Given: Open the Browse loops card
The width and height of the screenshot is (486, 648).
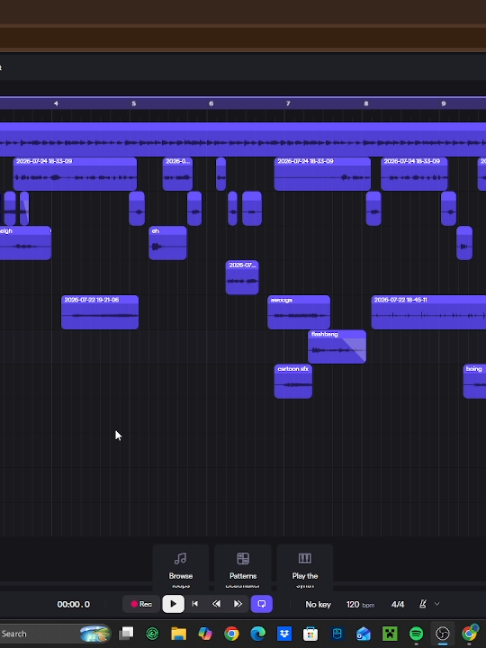Looking at the screenshot, I should coord(181,568).
